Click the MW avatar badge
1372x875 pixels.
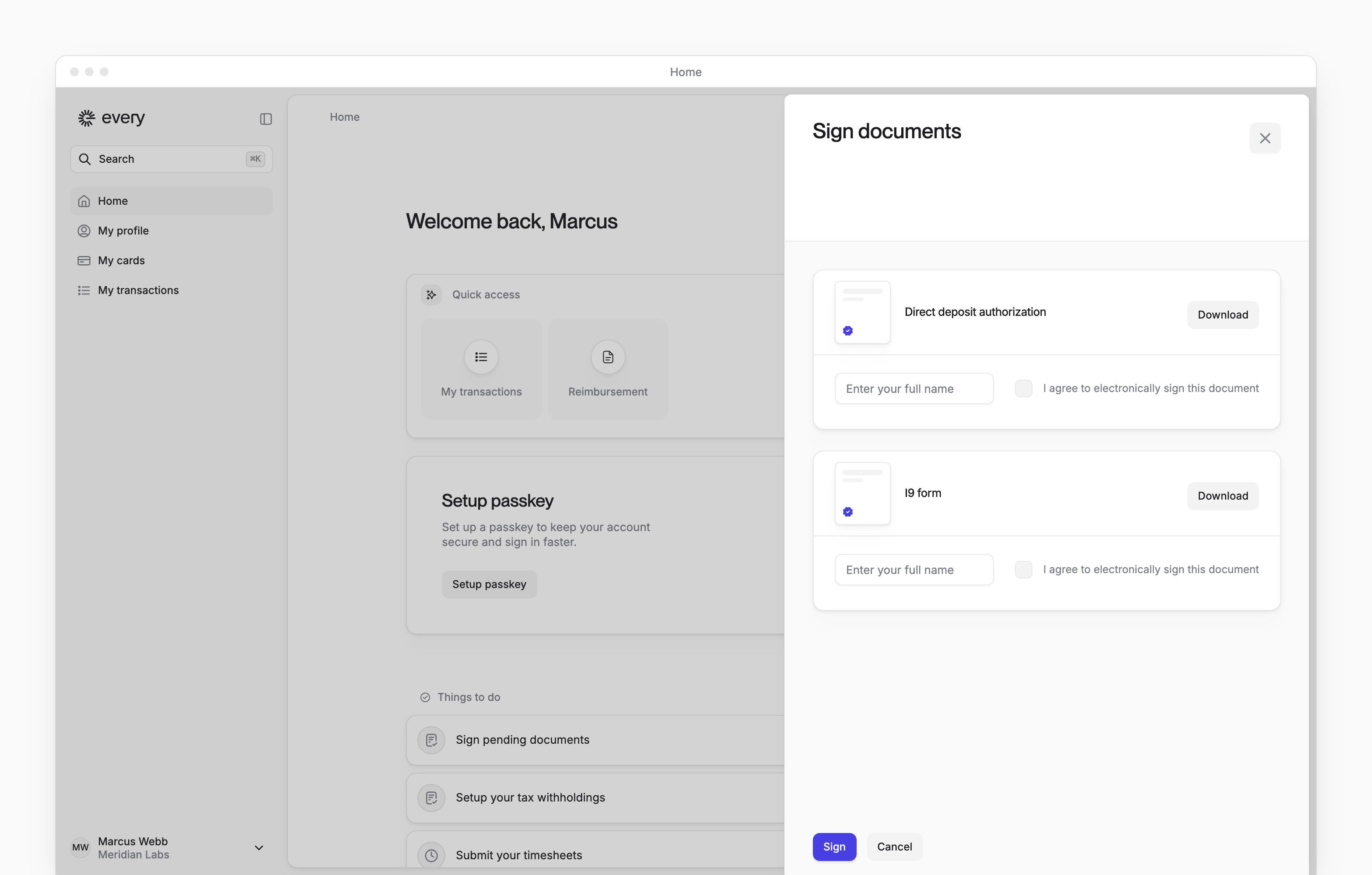coord(80,848)
